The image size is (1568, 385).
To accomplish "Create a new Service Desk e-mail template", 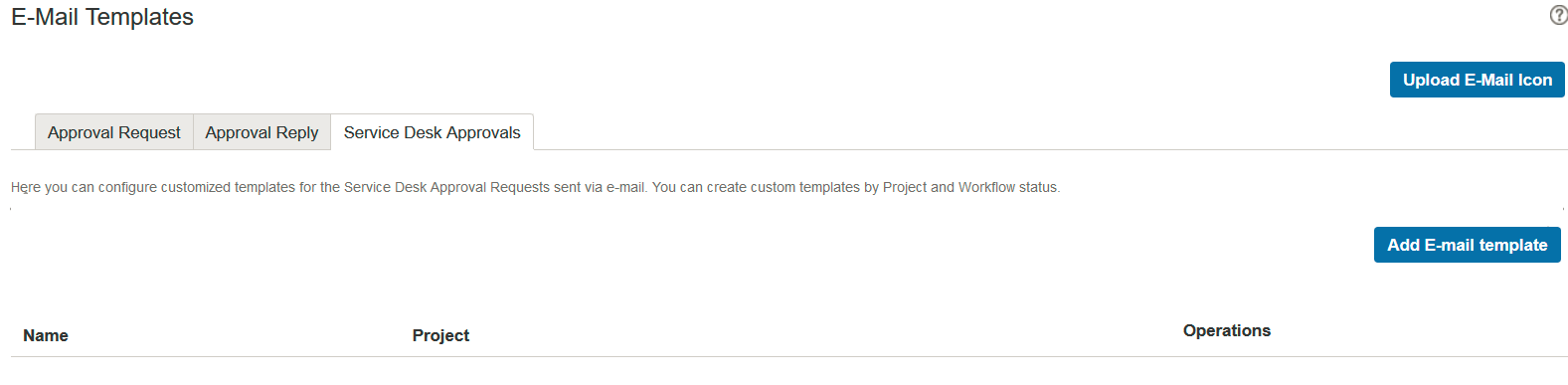I will click(x=1467, y=245).
